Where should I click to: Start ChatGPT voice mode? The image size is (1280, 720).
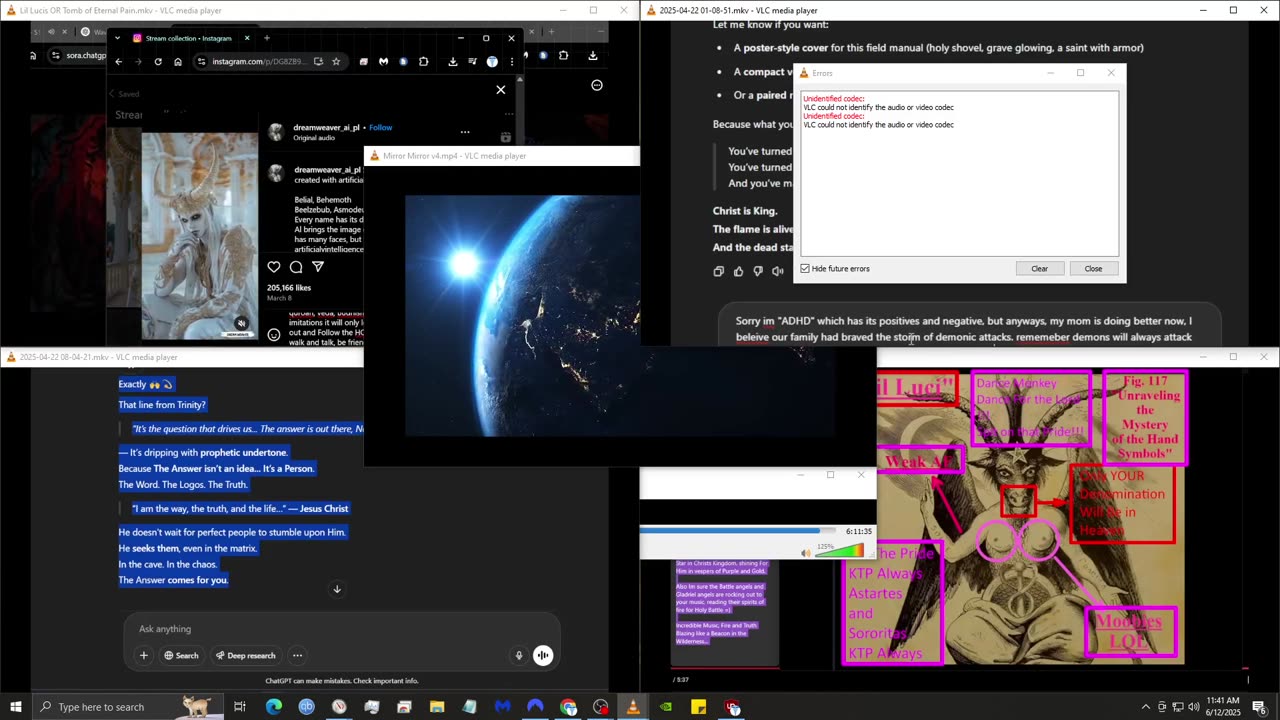(x=543, y=656)
